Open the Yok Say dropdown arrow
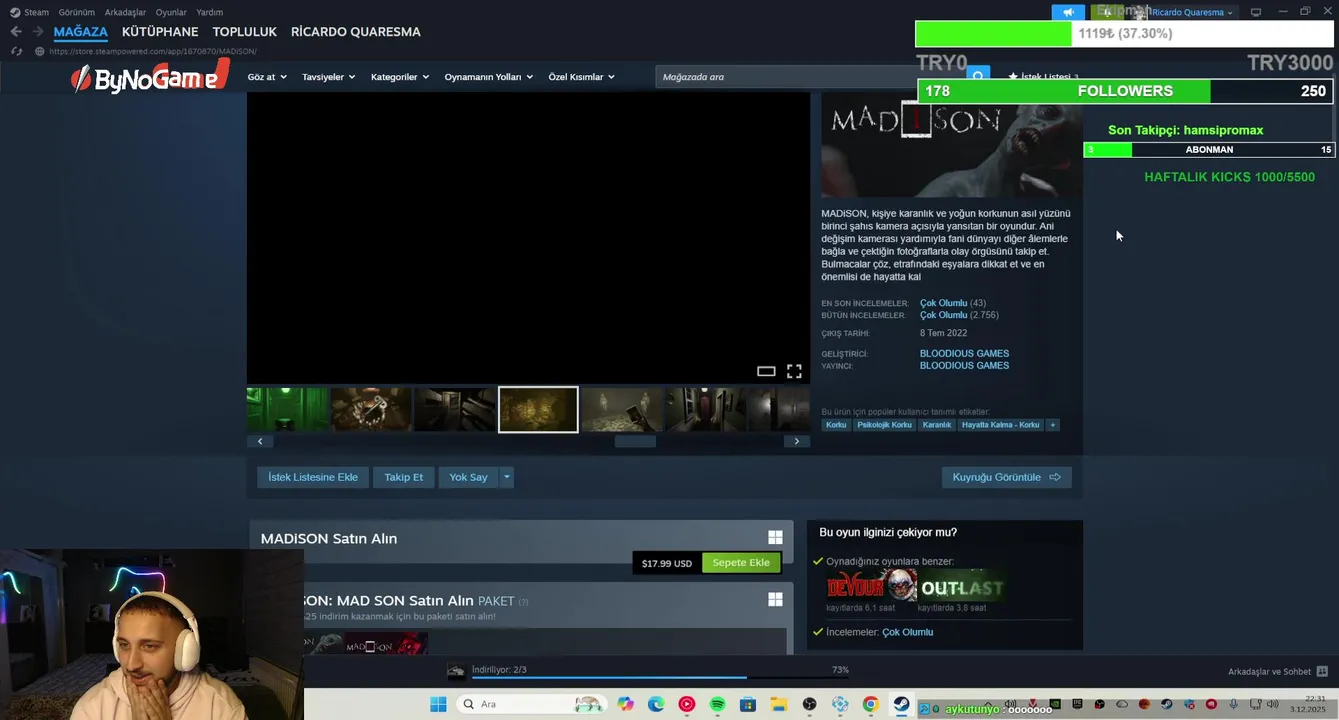 pos(507,477)
